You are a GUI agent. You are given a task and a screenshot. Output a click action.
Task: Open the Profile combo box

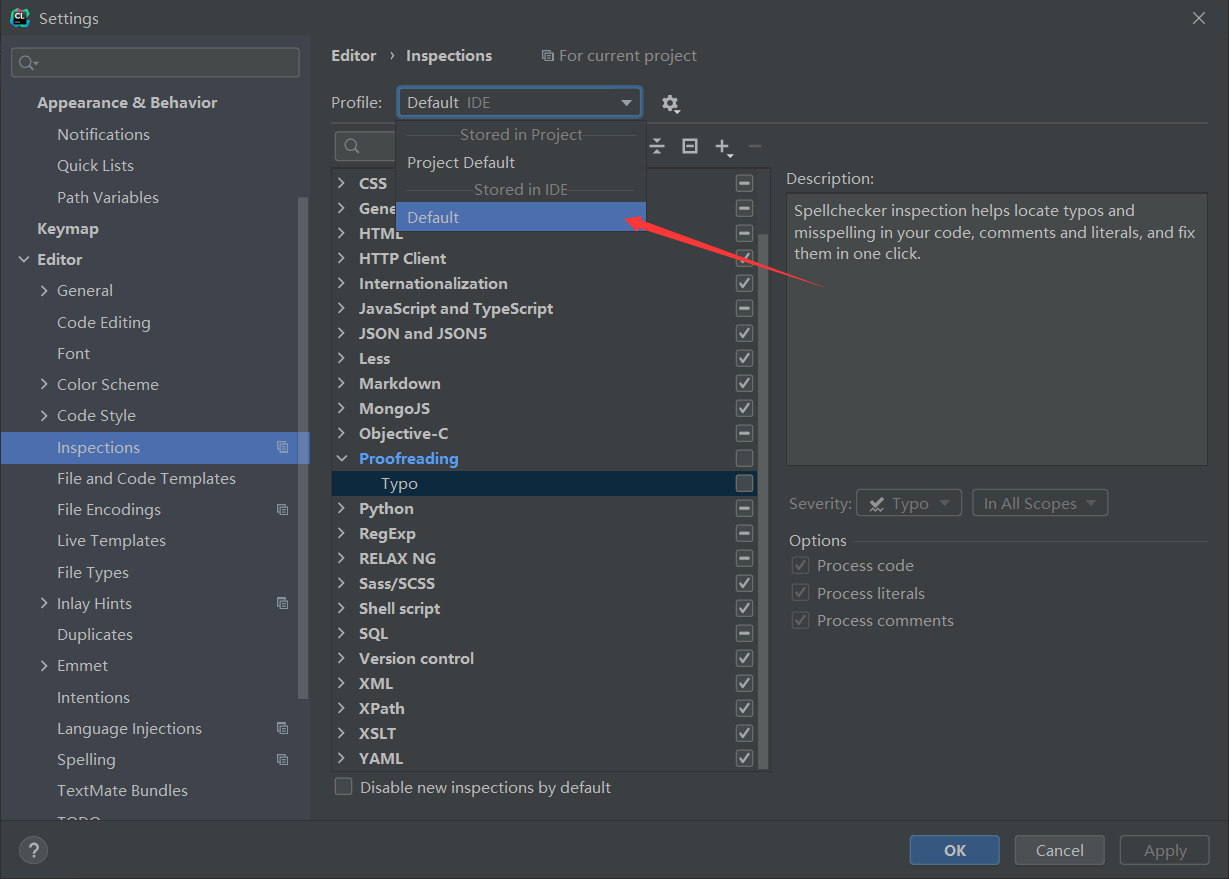[x=519, y=102]
